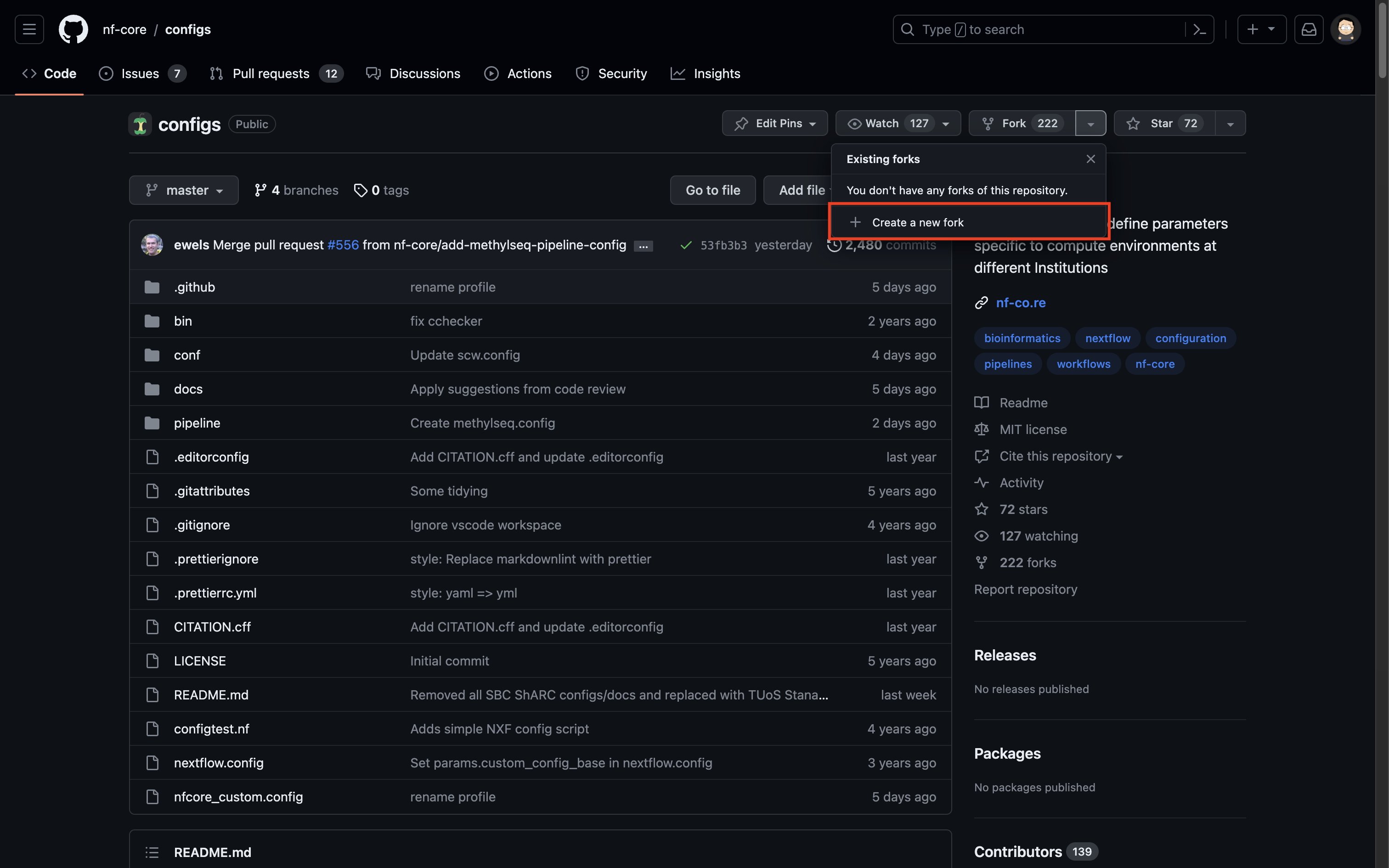View the 0 tags link

click(x=381, y=190)
